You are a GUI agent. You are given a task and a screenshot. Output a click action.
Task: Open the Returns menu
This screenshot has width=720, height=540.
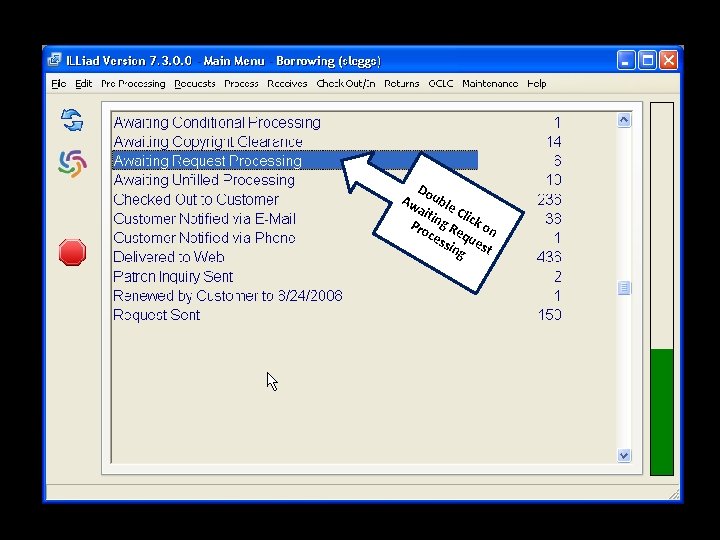402,84
